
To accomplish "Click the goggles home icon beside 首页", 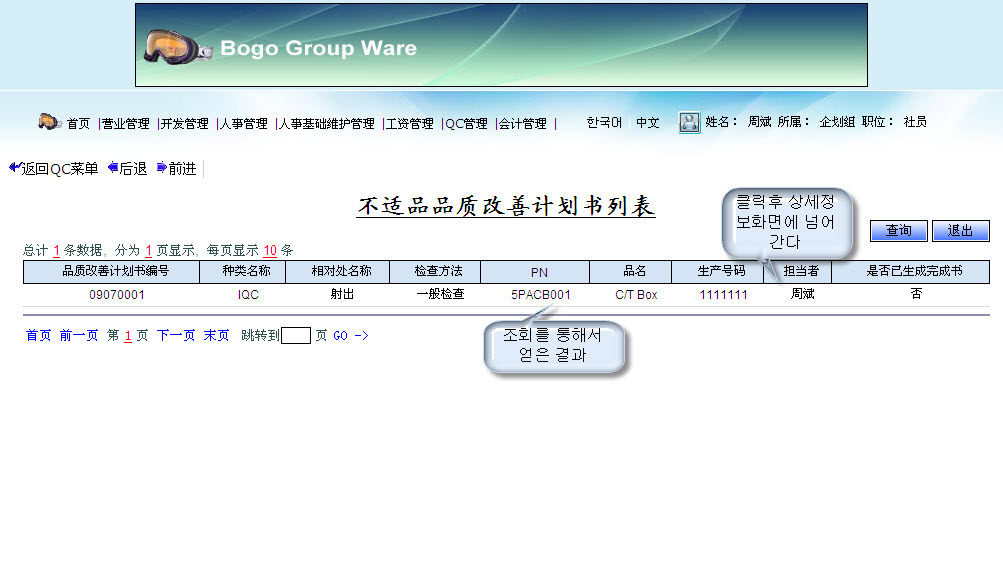I will point(50,122).
